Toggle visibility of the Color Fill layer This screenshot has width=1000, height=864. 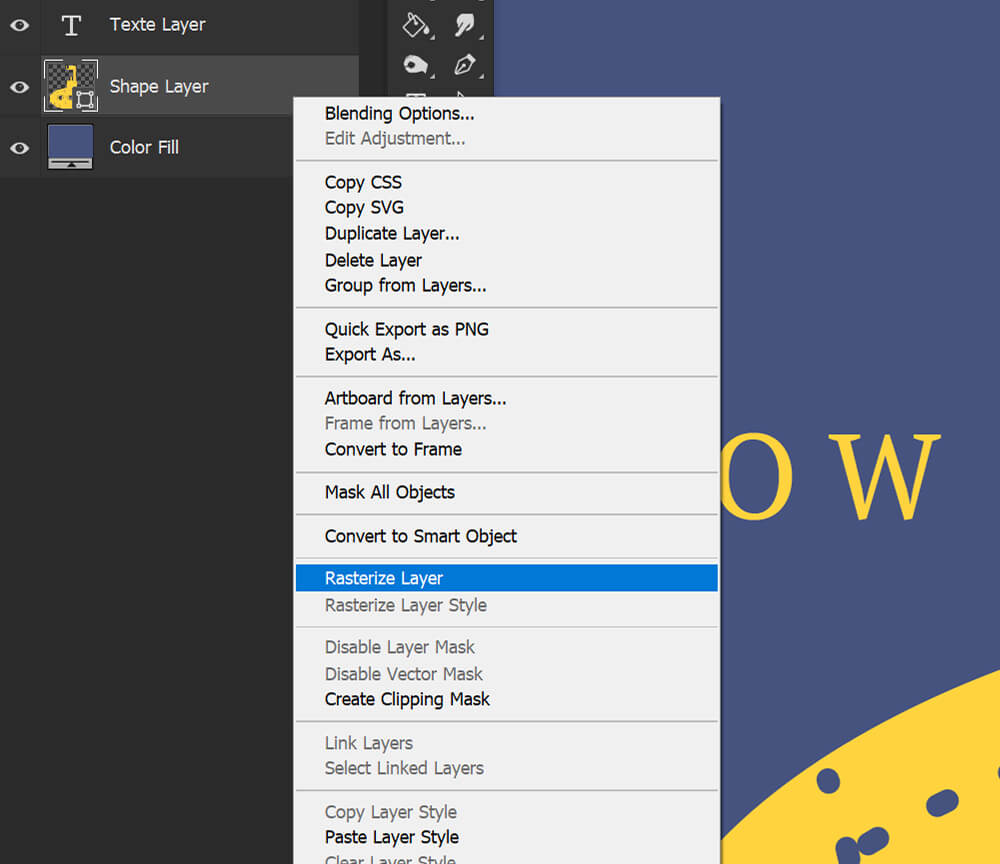point(18,146)
